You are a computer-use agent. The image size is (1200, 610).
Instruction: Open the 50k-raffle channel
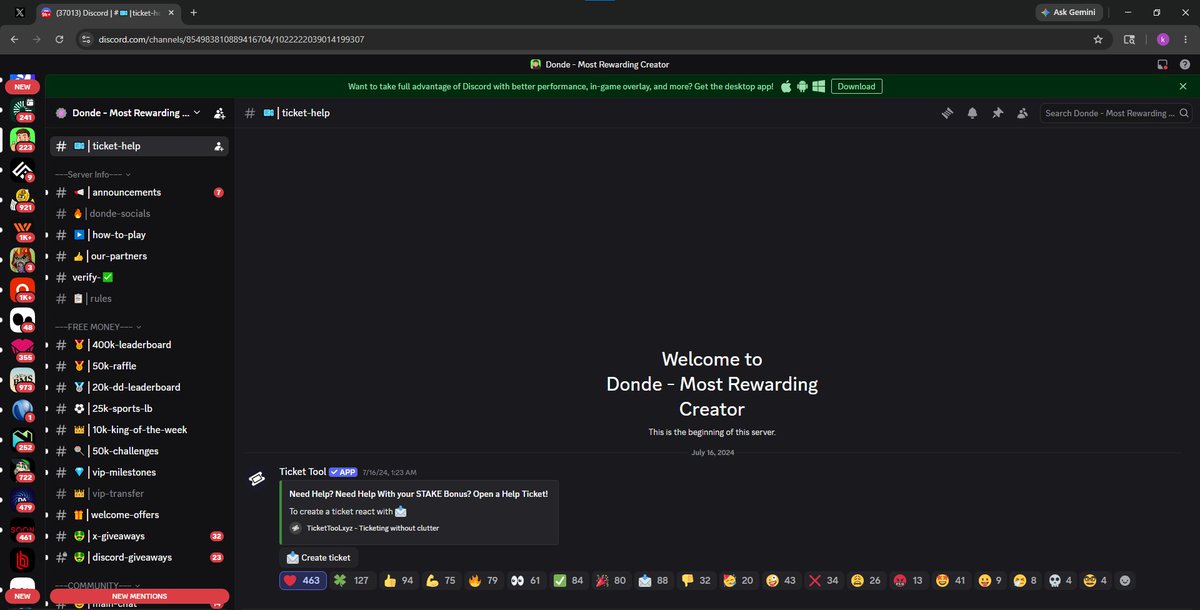140,366
